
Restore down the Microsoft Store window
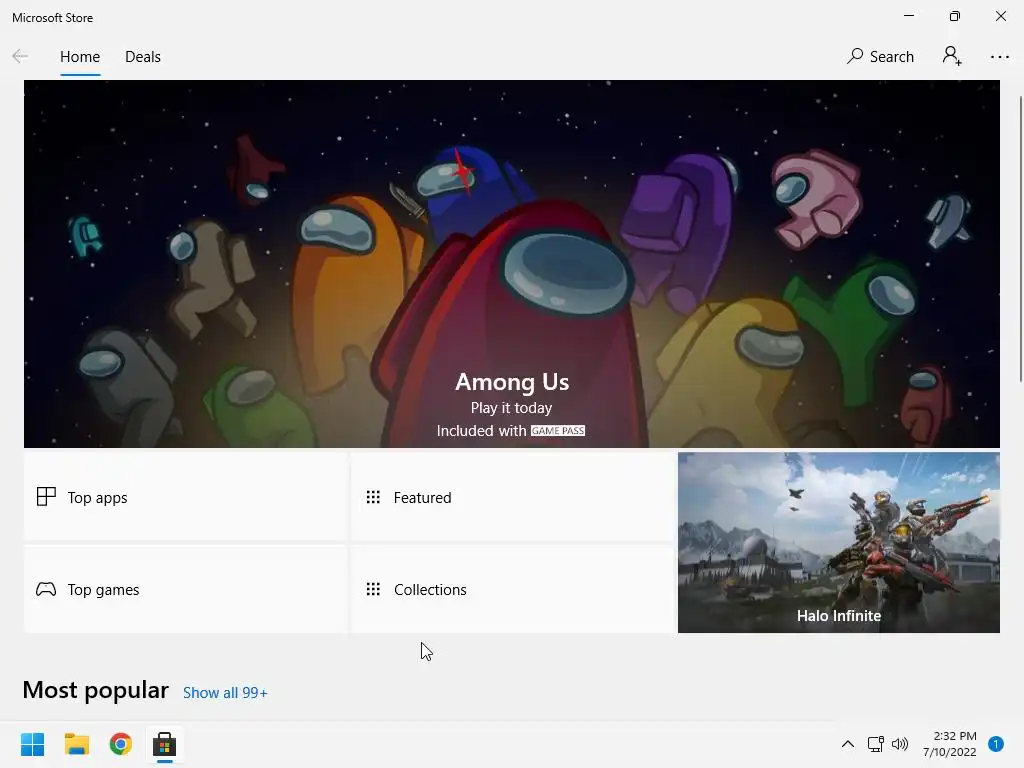click(x=955, y=16)
